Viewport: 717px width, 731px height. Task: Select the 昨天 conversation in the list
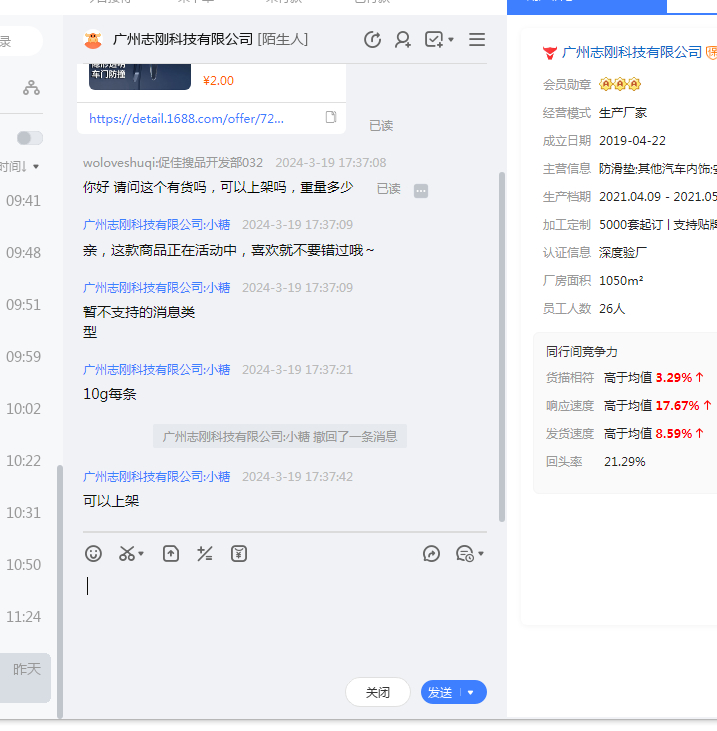point(26,670)
